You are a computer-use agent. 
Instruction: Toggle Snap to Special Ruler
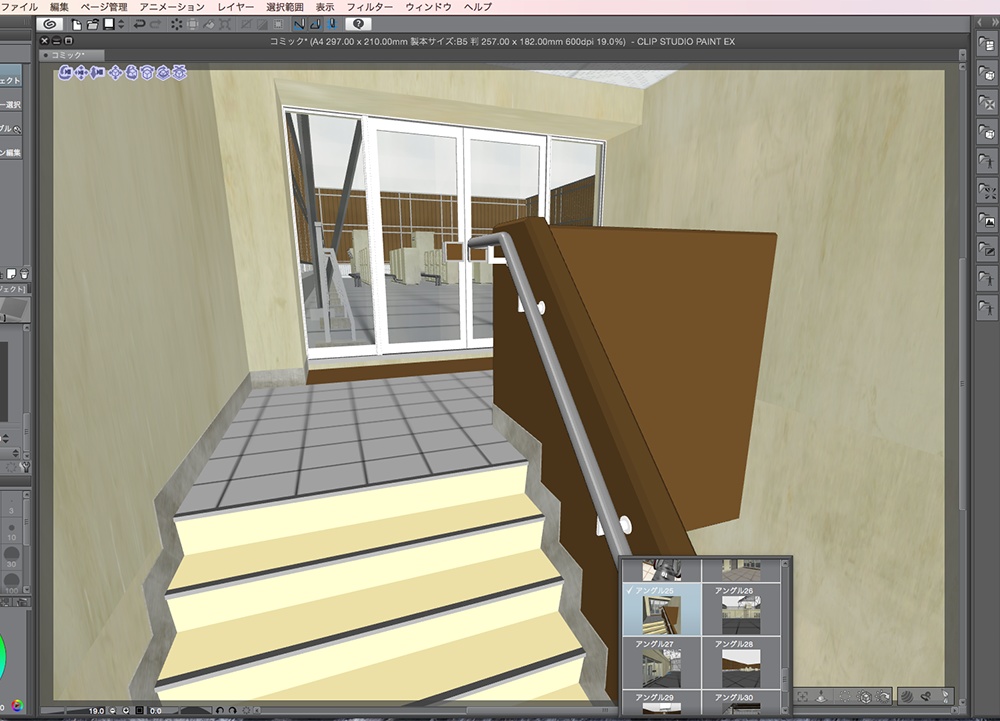pyautogui.click(x=315, y=24)
